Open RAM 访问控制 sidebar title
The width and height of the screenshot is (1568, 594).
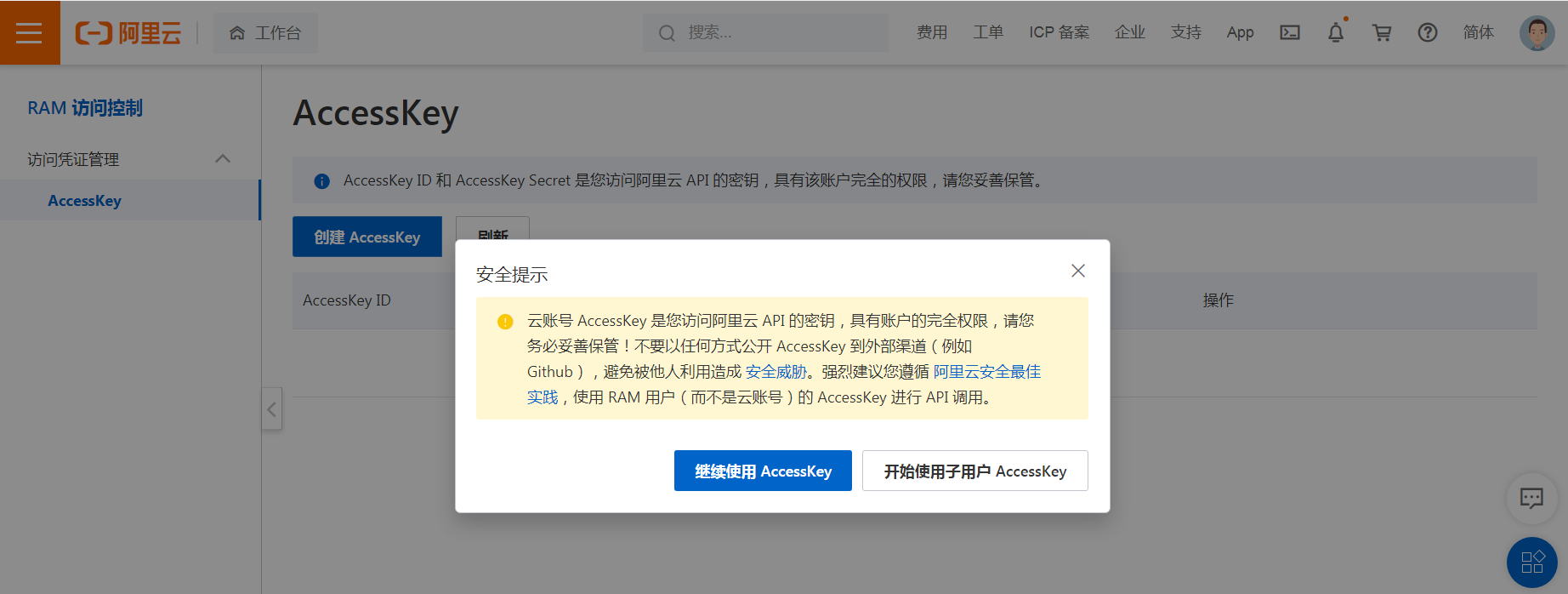coord(85,108)
